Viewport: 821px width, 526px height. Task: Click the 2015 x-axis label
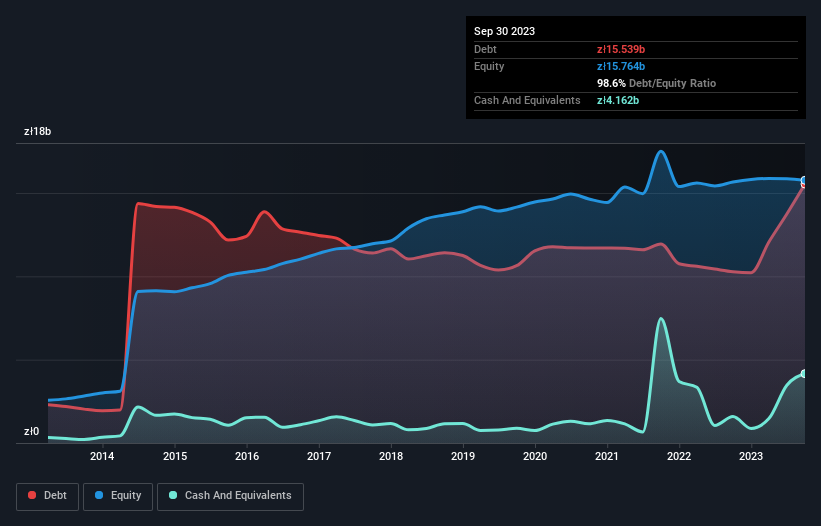click(175, 456)
